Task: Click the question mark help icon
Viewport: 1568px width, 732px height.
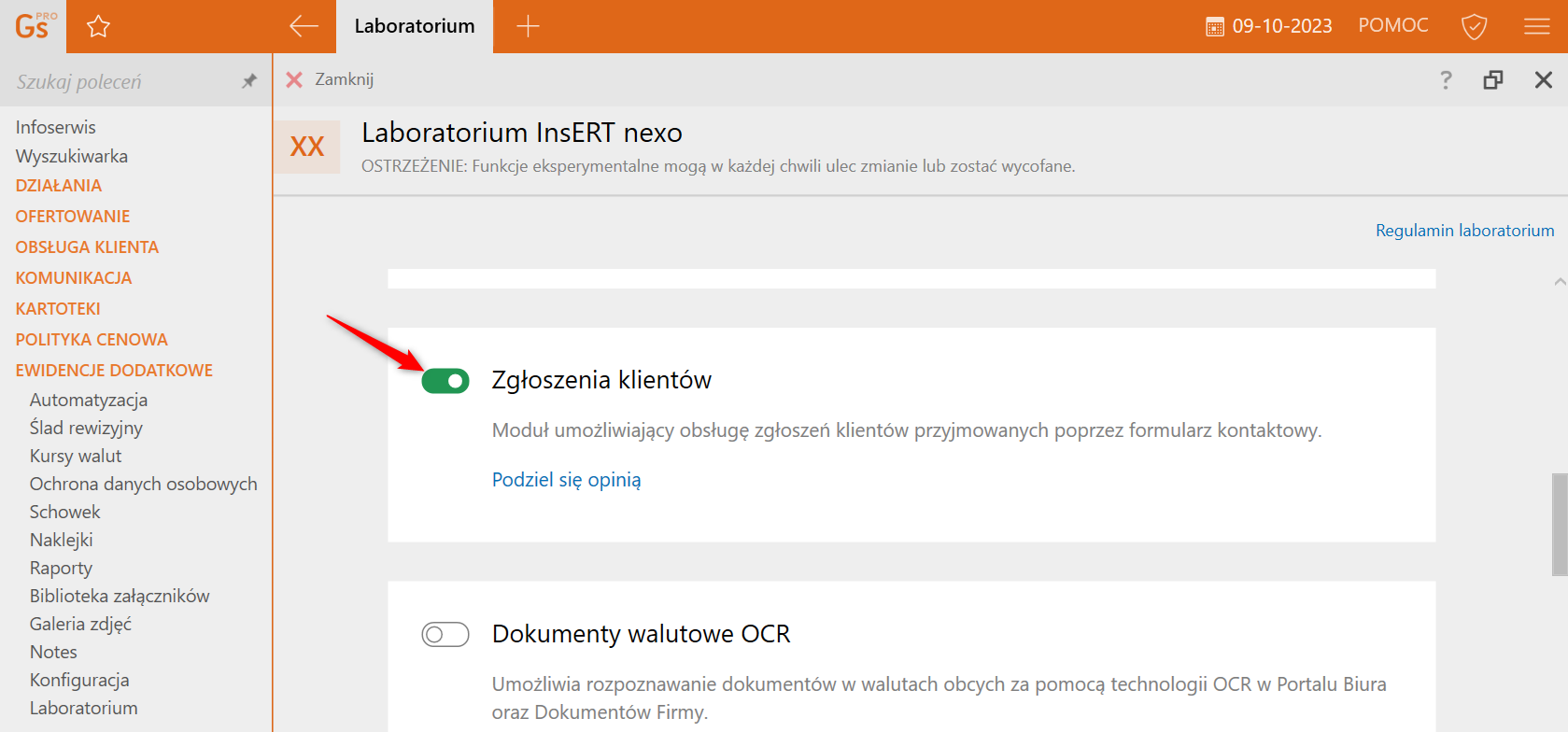Action: click(1446, 80)
